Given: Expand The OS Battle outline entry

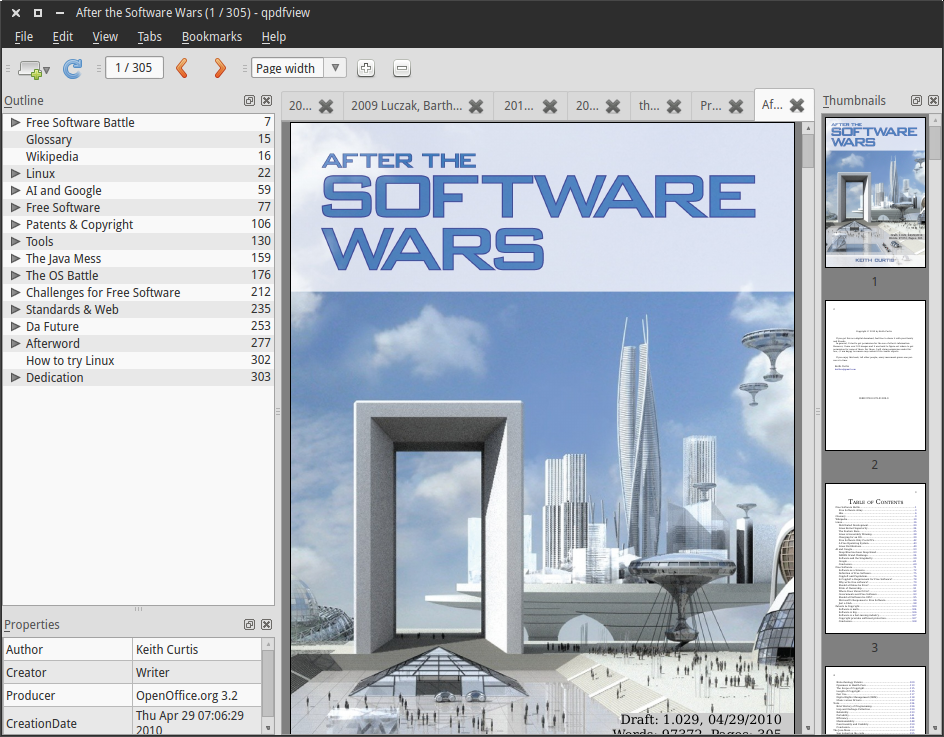Looking at the screenshot, I should pos(16,275).
